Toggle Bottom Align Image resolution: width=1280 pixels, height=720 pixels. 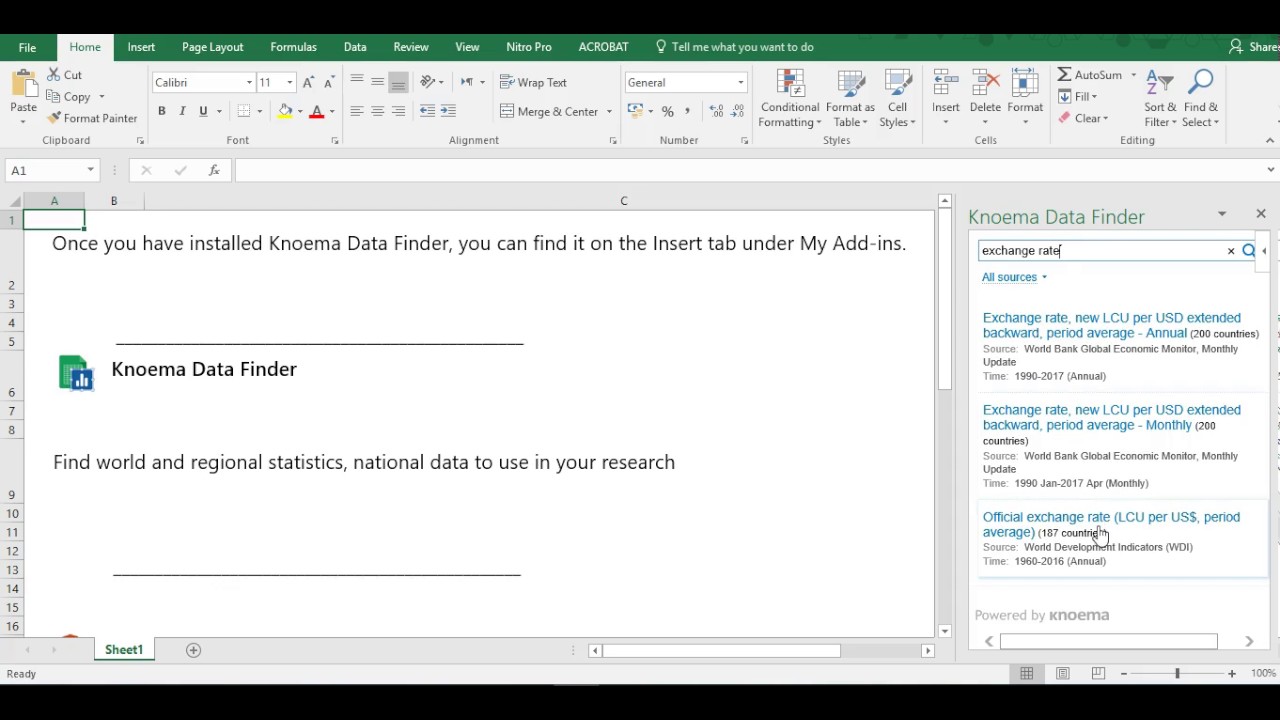398,82
